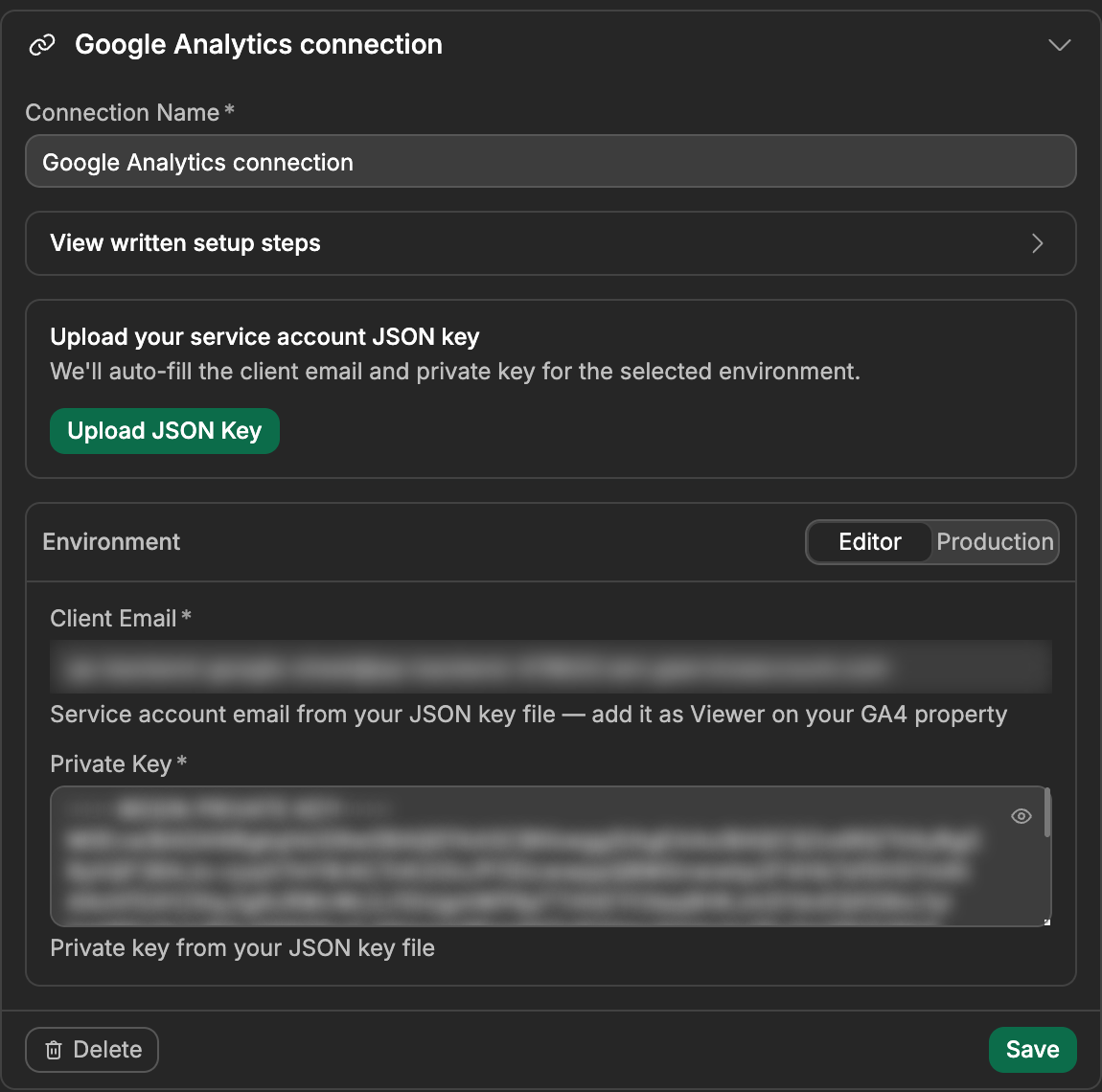Screen dimensions: 1102x1092
Task: Save the connection settings
Action: pyautogui.click(x=1032, y=1050)
